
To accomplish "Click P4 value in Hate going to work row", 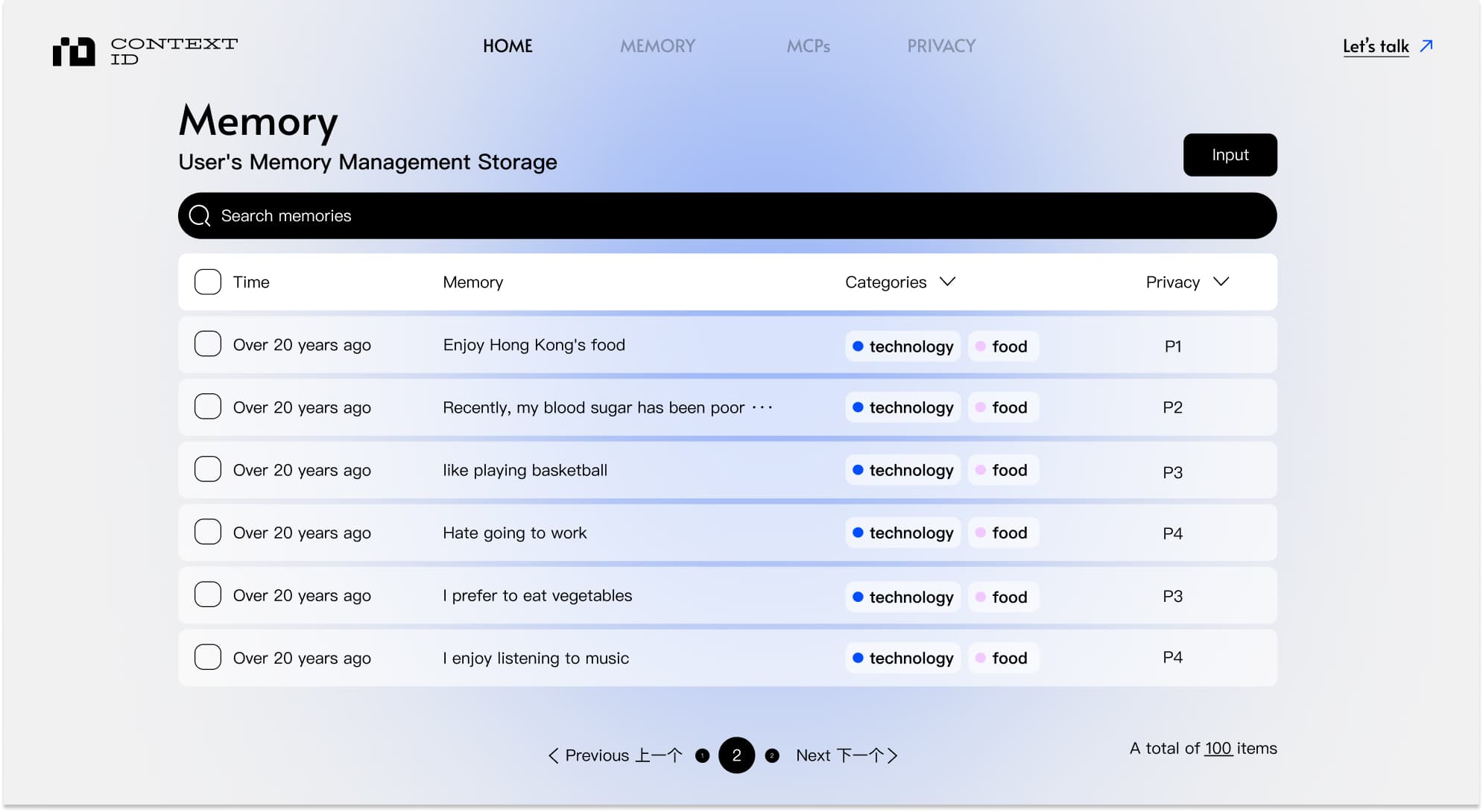I will [1172, 533].
